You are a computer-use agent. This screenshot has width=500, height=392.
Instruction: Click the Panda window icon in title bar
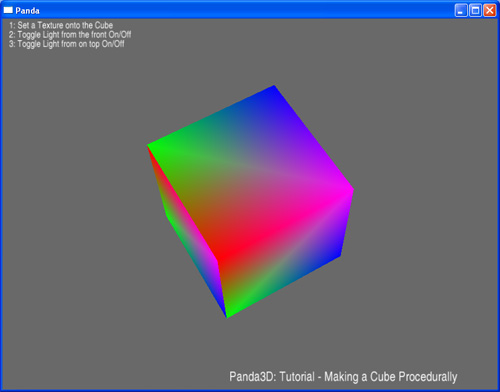pos(8,10)
